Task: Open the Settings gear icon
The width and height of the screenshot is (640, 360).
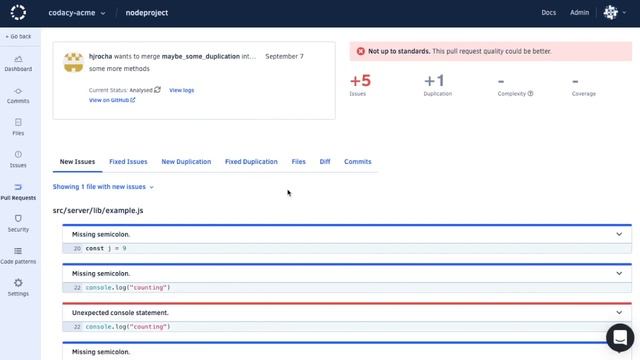Action: coord(18,282)
